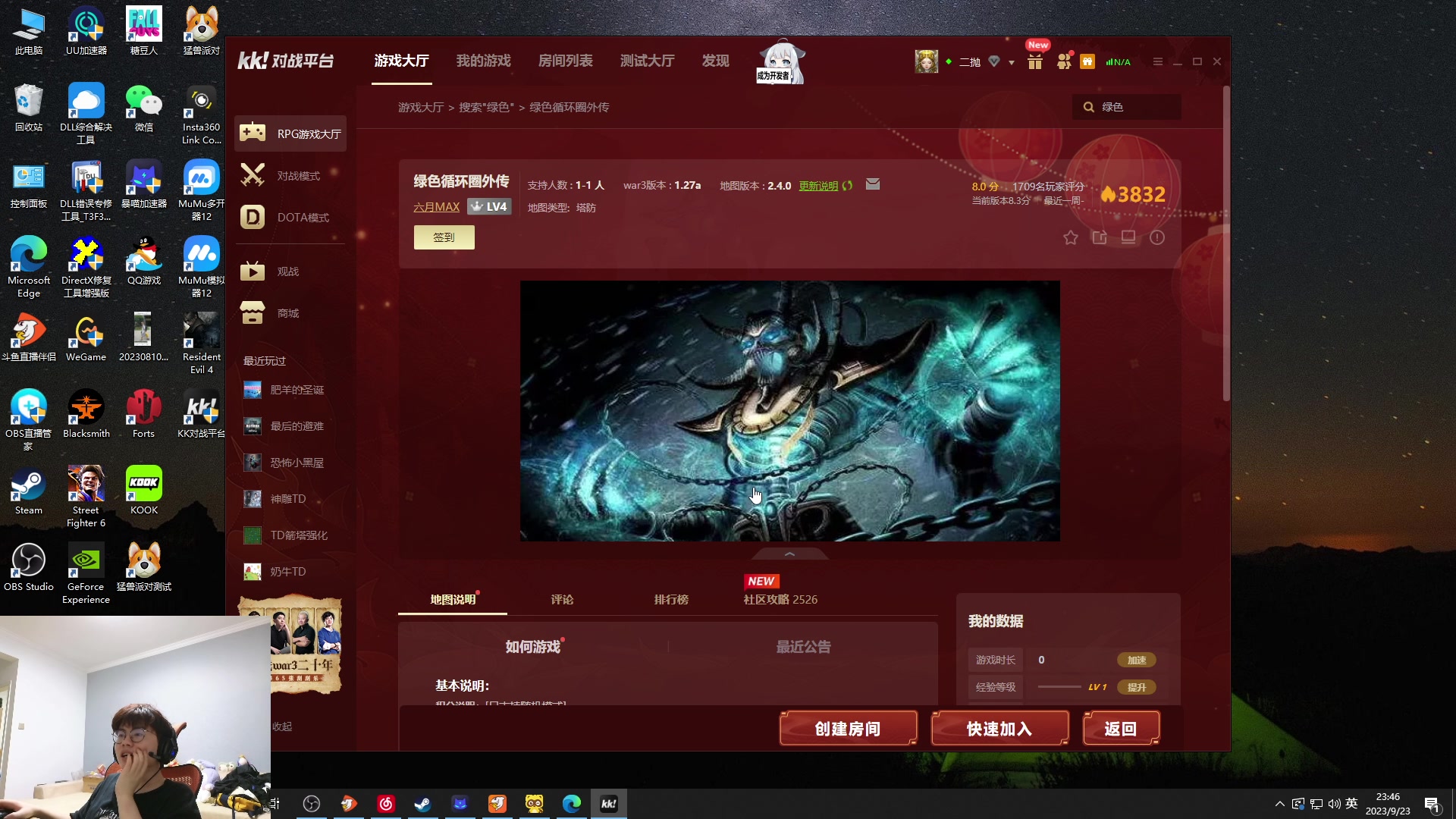Favorite the map with the star icon

tap(1070, 237)
